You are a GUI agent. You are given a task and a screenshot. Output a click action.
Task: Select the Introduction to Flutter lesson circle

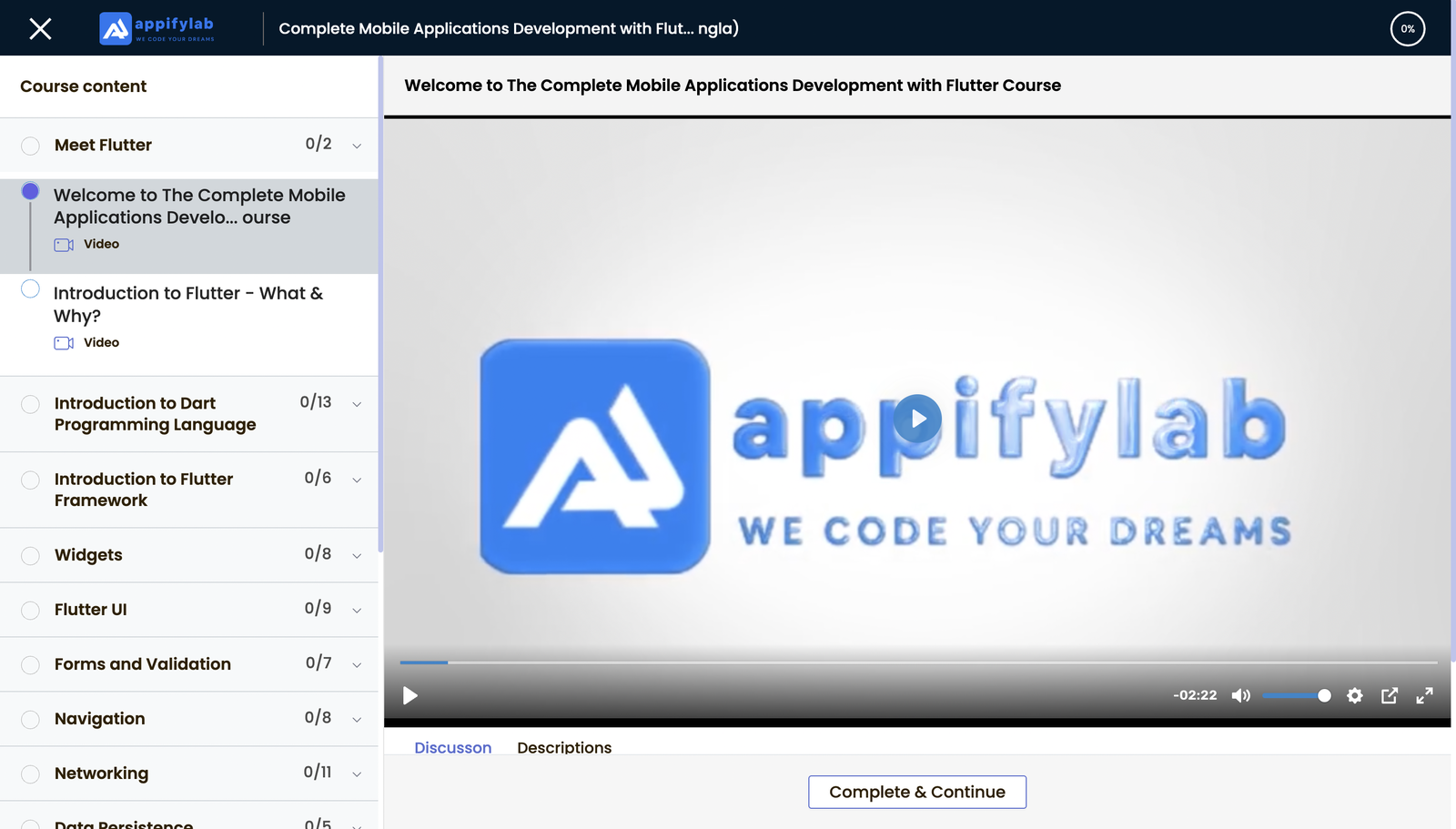point(30,289)
